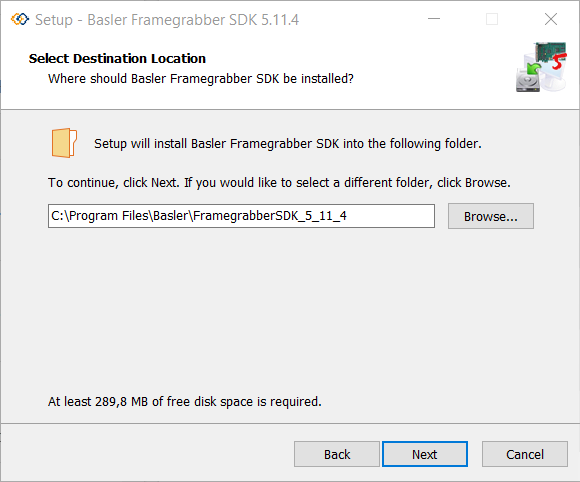
Task: Click the Basler logo icon in title bar
Action: (20, 19)
